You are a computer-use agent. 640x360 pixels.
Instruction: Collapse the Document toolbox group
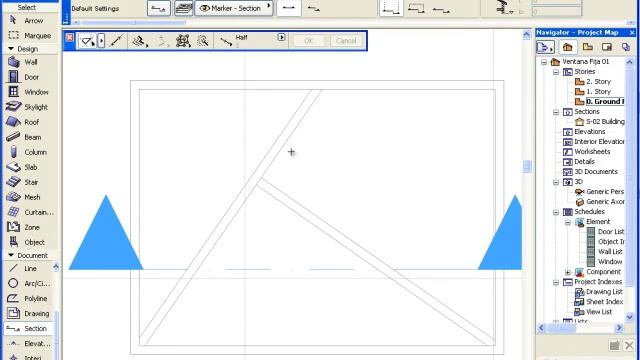pos(11,255)
